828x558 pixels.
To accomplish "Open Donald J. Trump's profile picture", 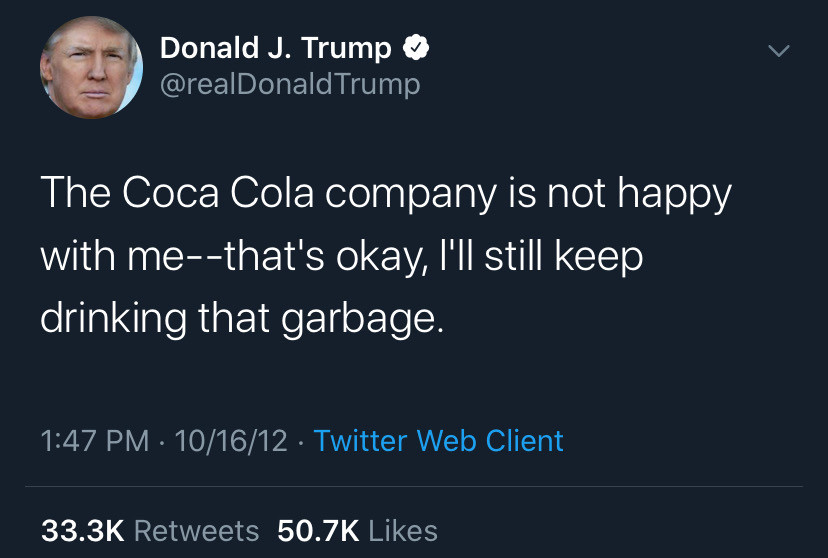I will 91,68.
